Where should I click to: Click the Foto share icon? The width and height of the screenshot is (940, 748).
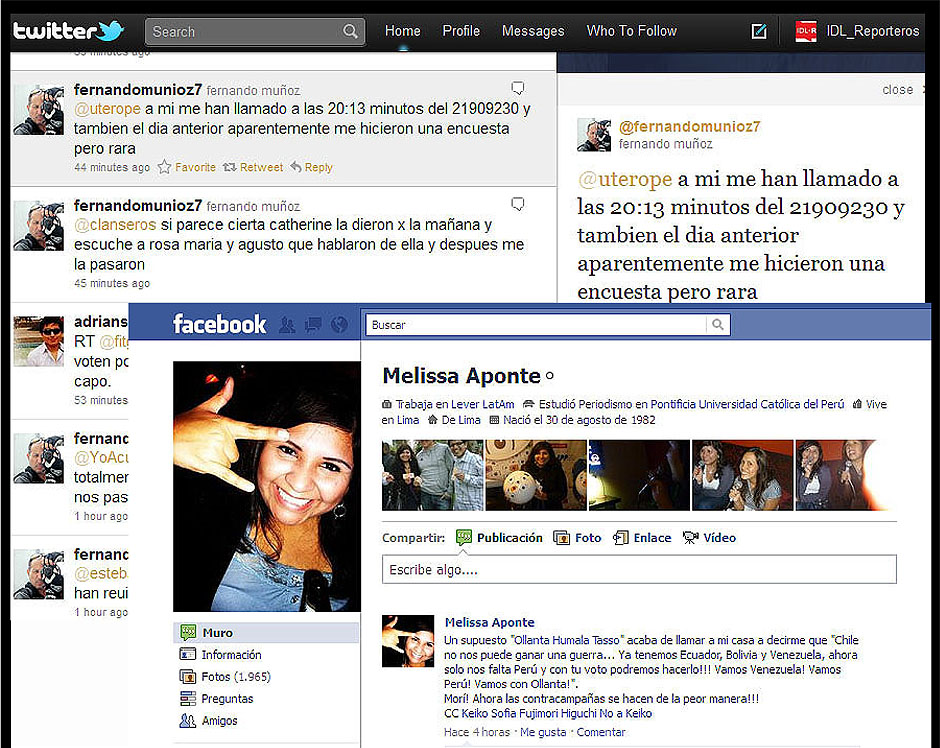click(x=561, y=538)
